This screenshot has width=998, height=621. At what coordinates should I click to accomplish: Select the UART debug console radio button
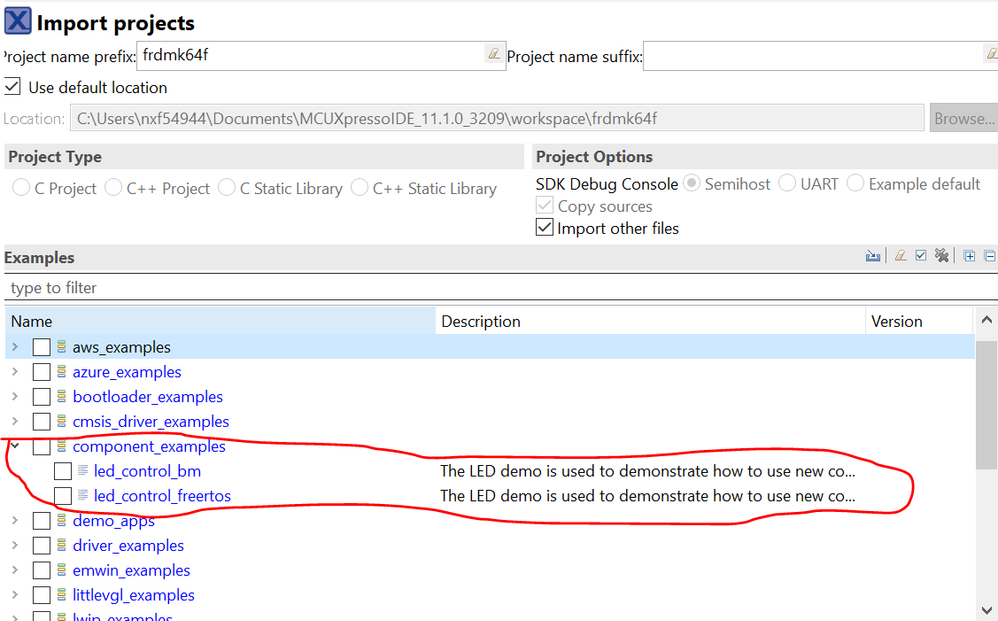pos(787,183)
